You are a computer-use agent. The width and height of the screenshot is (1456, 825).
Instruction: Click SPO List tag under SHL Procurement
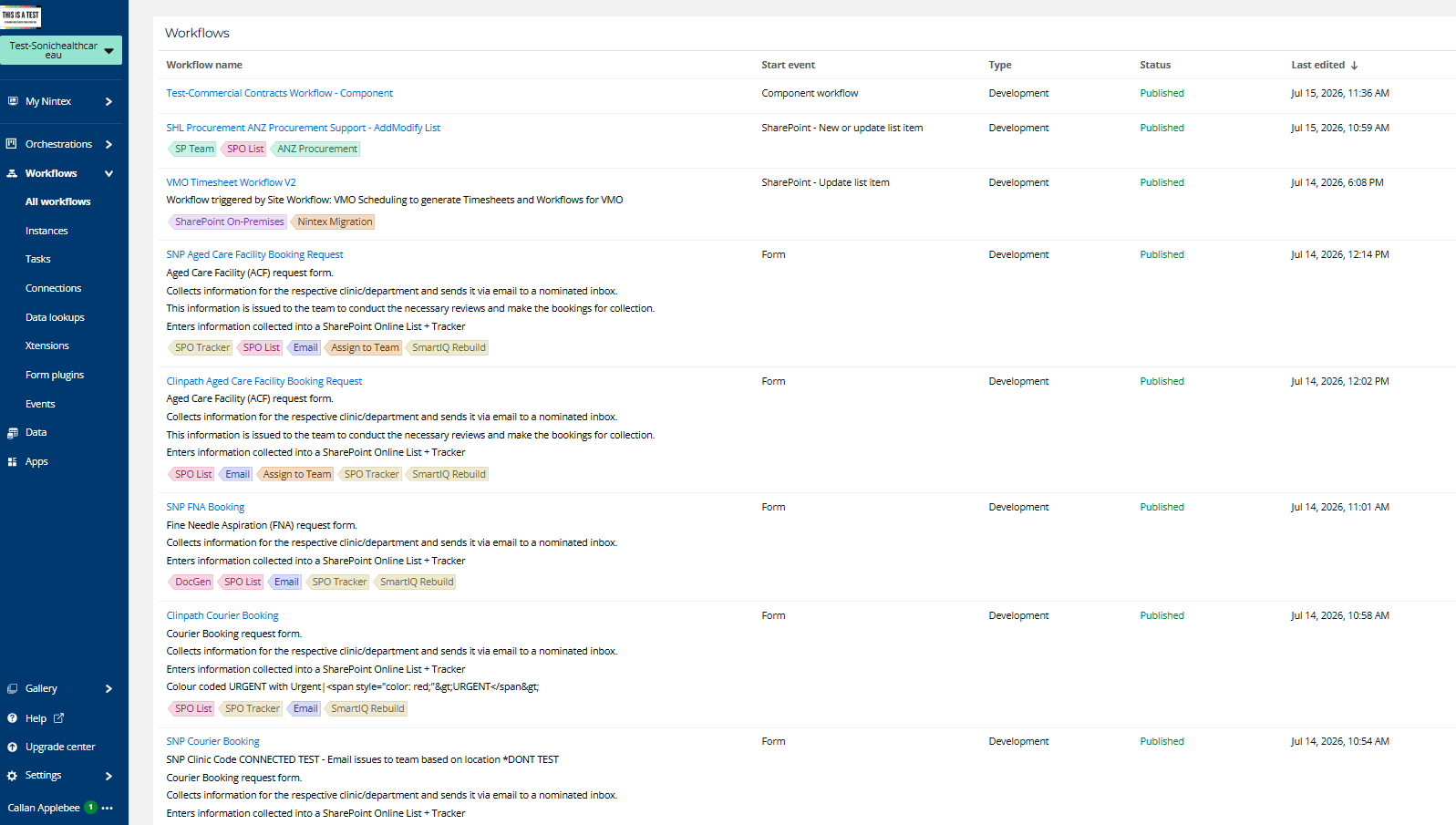(x=243, y=150)
